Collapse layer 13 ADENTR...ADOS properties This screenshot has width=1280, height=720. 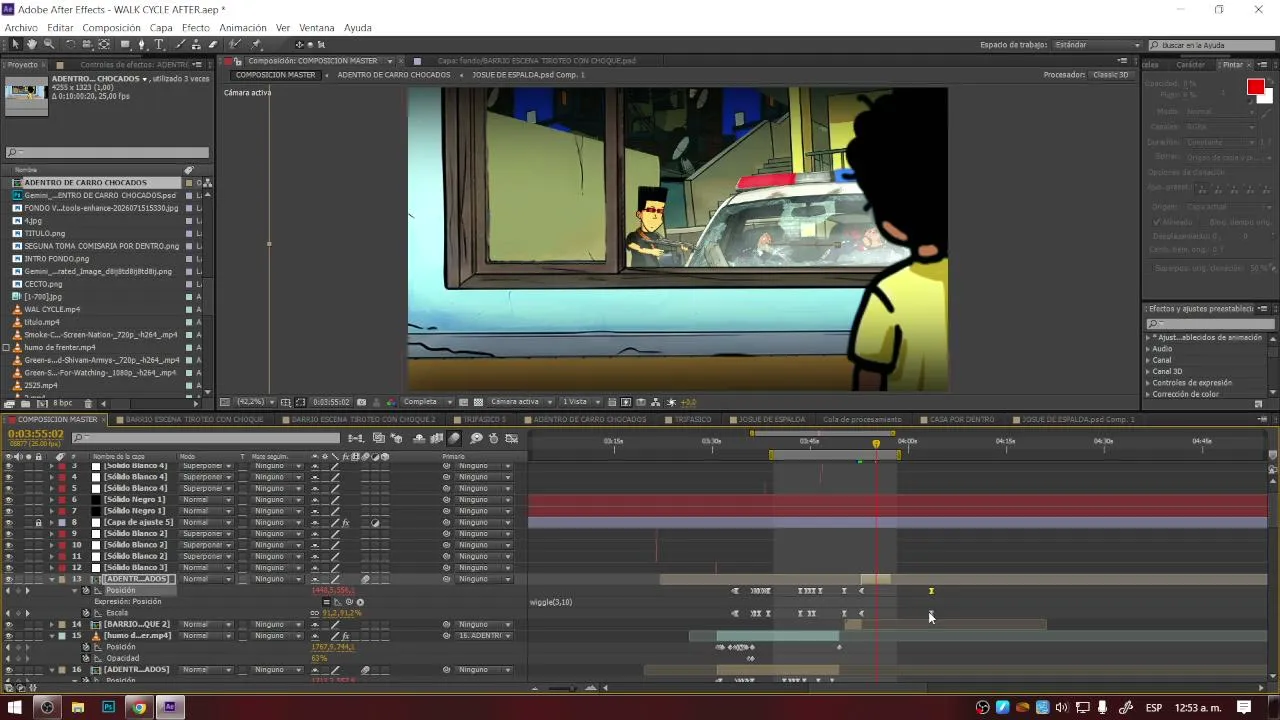pos(52,579)
